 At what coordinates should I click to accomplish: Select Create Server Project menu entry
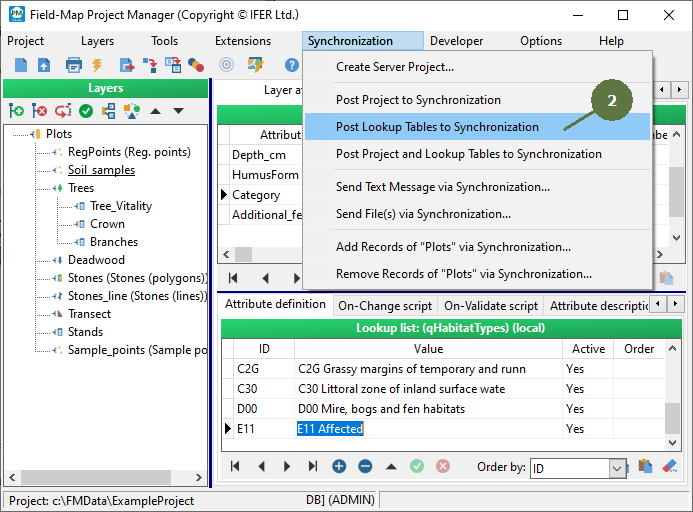[x=477, y=67]
